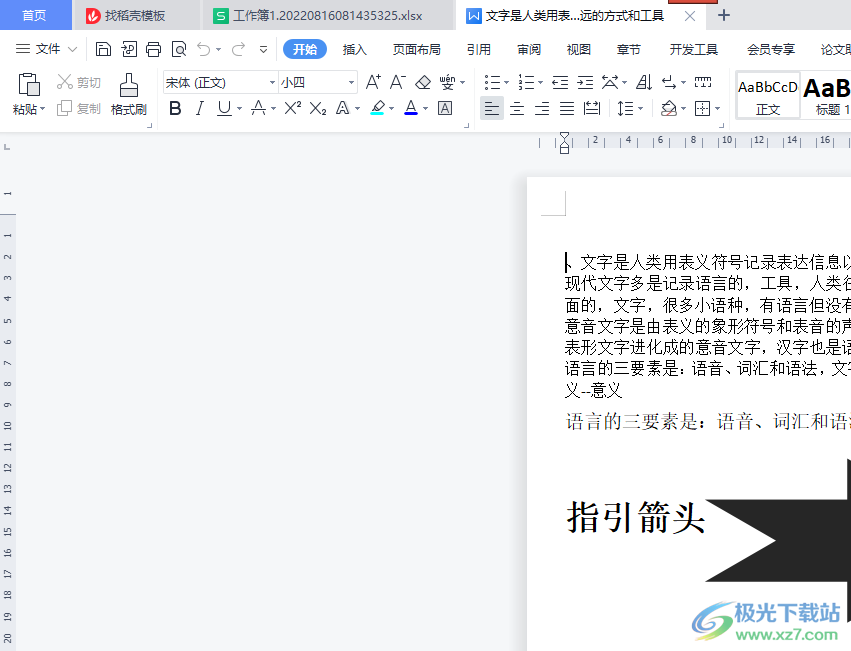Go to the 首页 home tab
The image size is (851, 651).
pyautogui.click(x=34, y=15)
